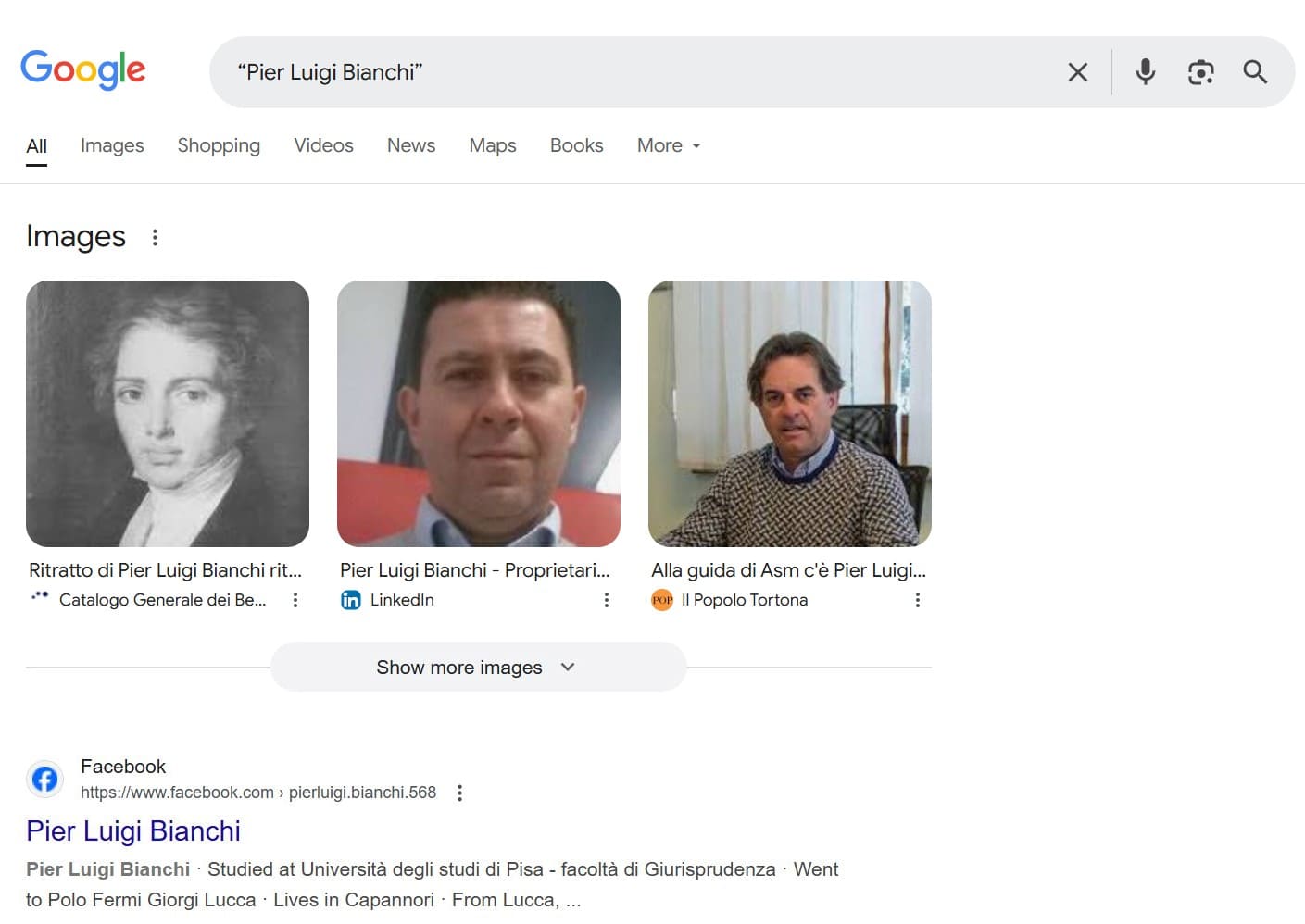Image resolution: width=1305 pixels, height=924 pixels.
Task: Open 'Pier Luigi Bianchi - Proprietari...' caption link
Action: [475, 570]
